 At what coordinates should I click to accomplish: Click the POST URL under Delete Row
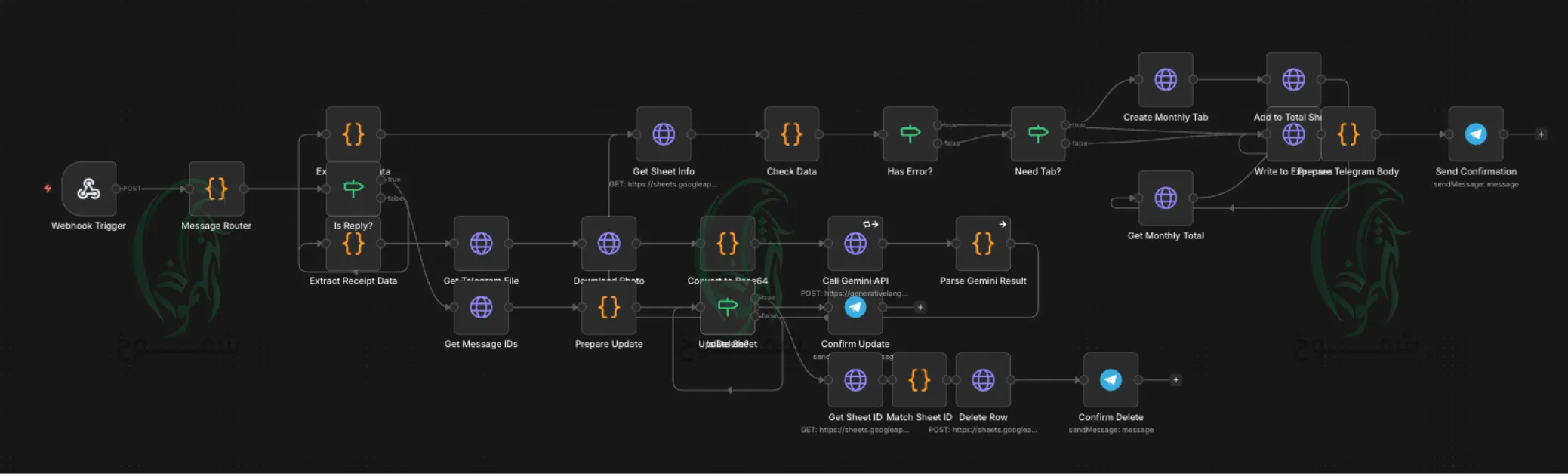tap(983, 430)
